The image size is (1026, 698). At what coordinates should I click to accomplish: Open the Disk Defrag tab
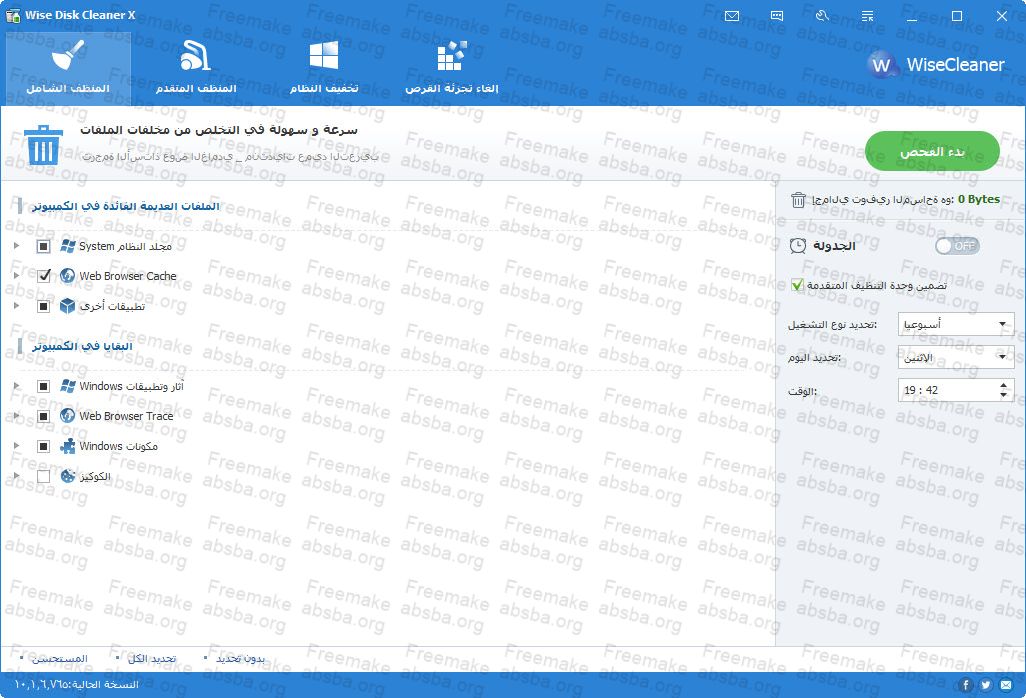451,68
